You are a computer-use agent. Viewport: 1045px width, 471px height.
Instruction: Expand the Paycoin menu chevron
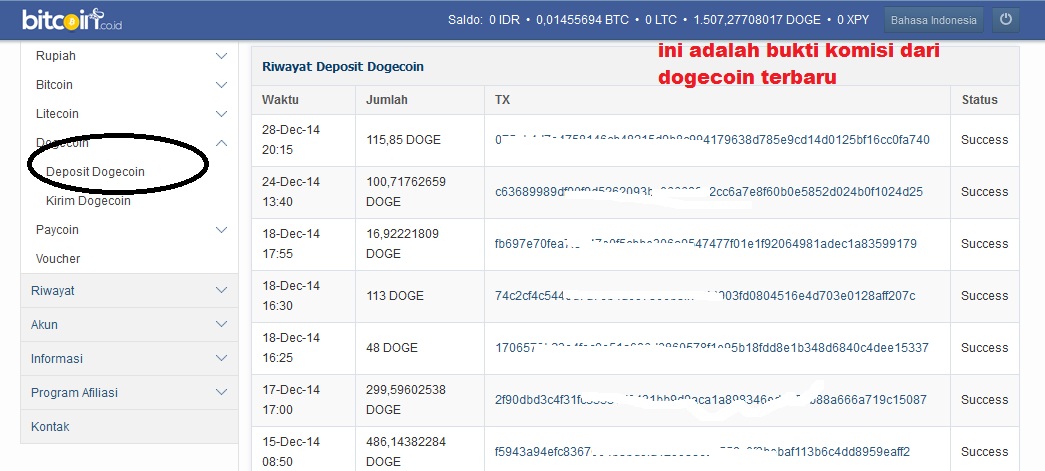pyautogui.click(x=222, y=230)
